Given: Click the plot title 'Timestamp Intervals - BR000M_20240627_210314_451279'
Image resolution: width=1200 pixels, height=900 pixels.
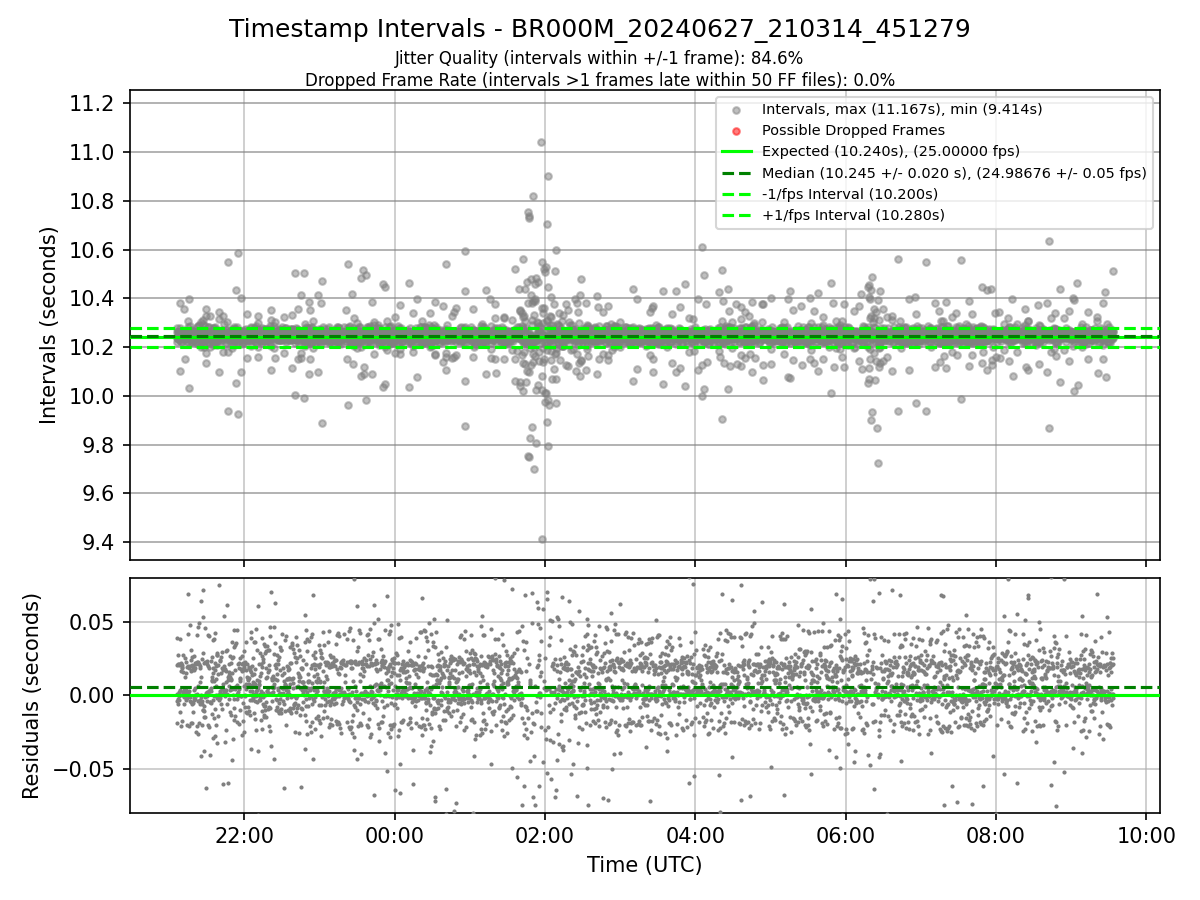Looking at the screenshot, I should pos(599,29).
